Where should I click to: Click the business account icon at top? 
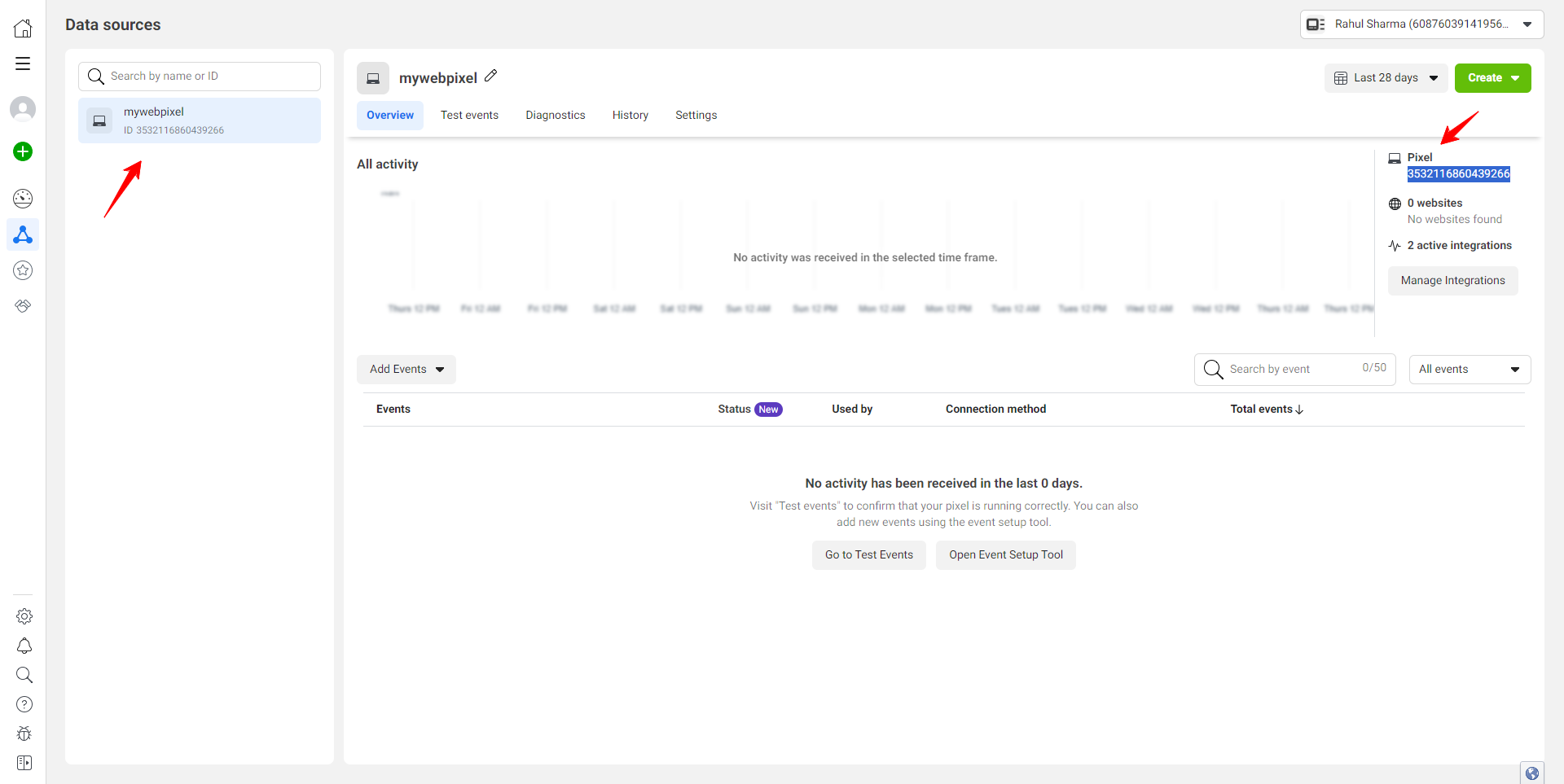click(1316, 24)
